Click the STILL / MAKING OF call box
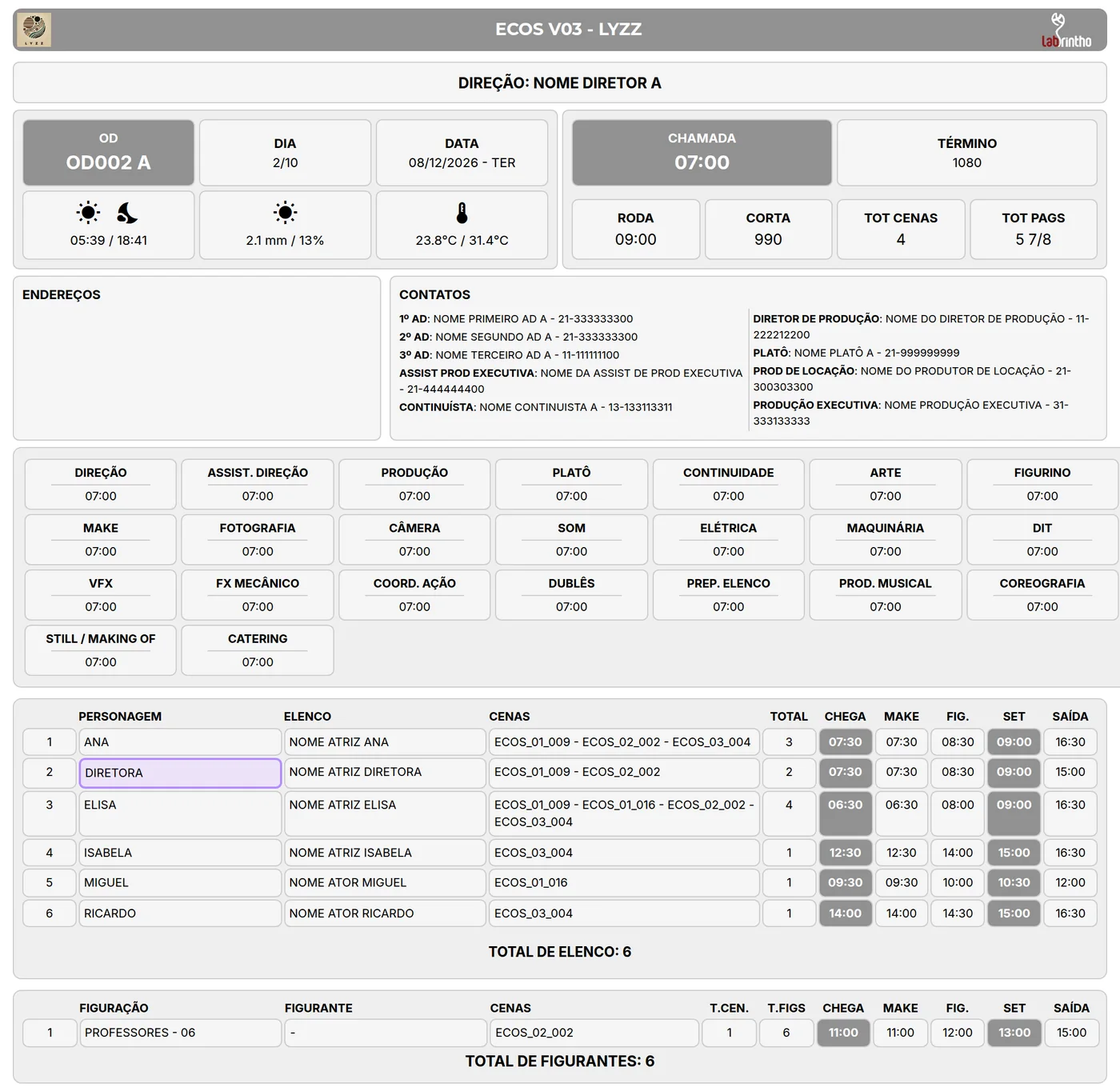The width and height of the screenshot is (1120, 1091). tap(101, 650)
